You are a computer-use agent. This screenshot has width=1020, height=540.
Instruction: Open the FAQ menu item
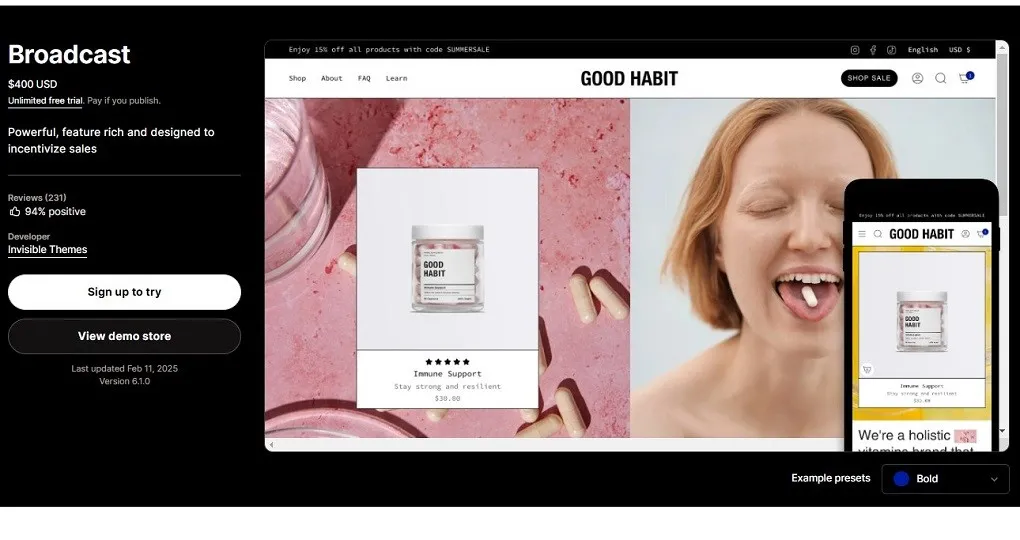tap(364, 78)
